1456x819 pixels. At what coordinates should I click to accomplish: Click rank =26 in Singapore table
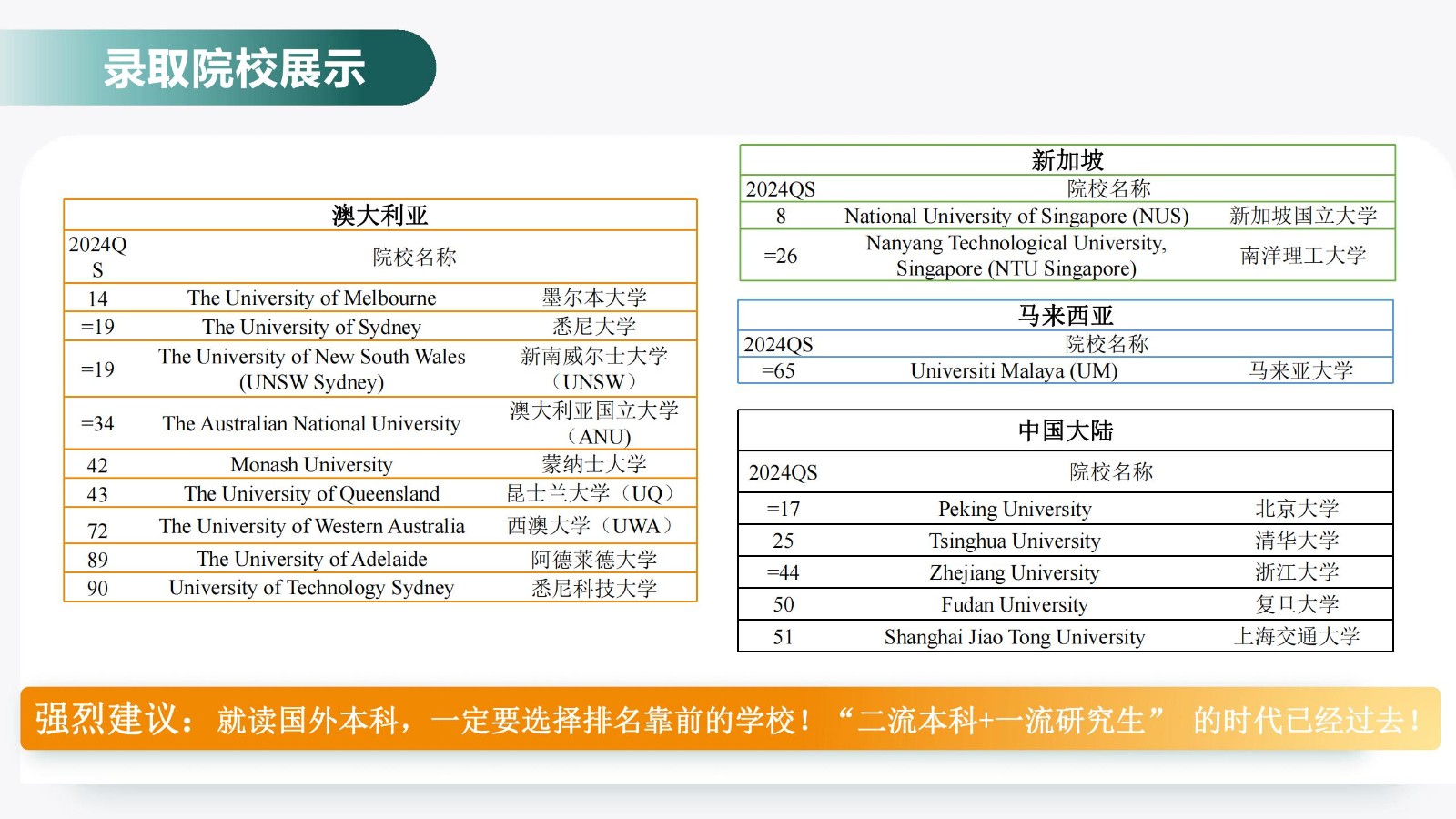781,256
